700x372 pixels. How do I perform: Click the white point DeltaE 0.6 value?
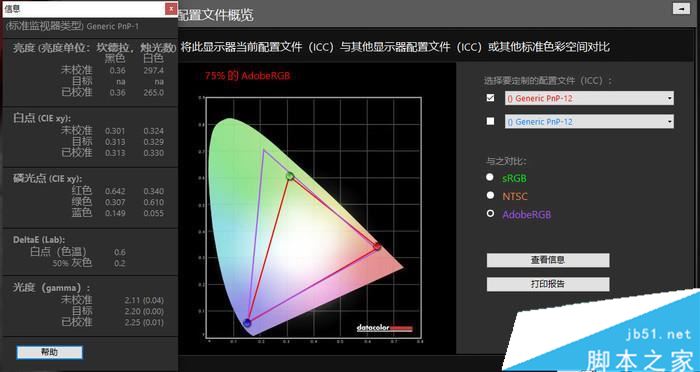pyautogui.click(x=120, y=252)
